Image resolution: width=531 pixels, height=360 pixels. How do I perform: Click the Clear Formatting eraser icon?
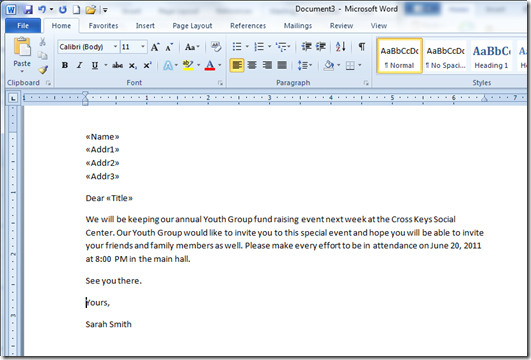[x=216, y=46]
